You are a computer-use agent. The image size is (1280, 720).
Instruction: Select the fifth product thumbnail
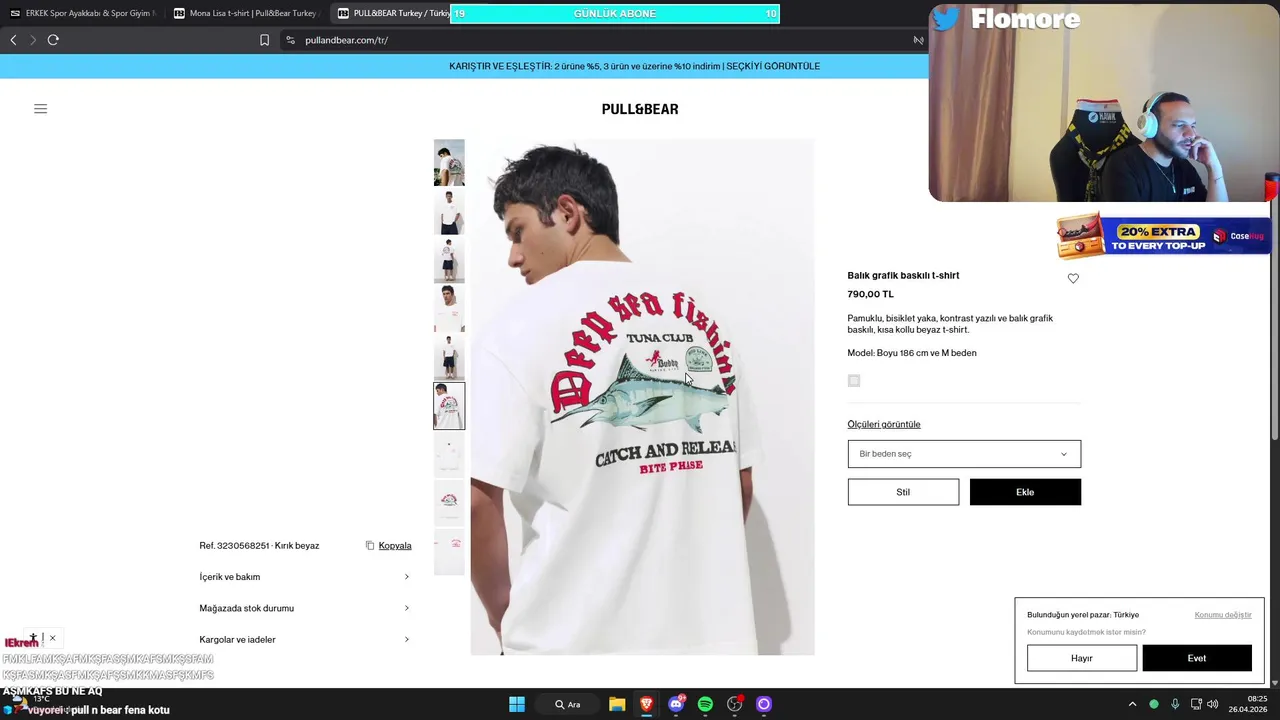pyautogui.click(x=449, y=357)
